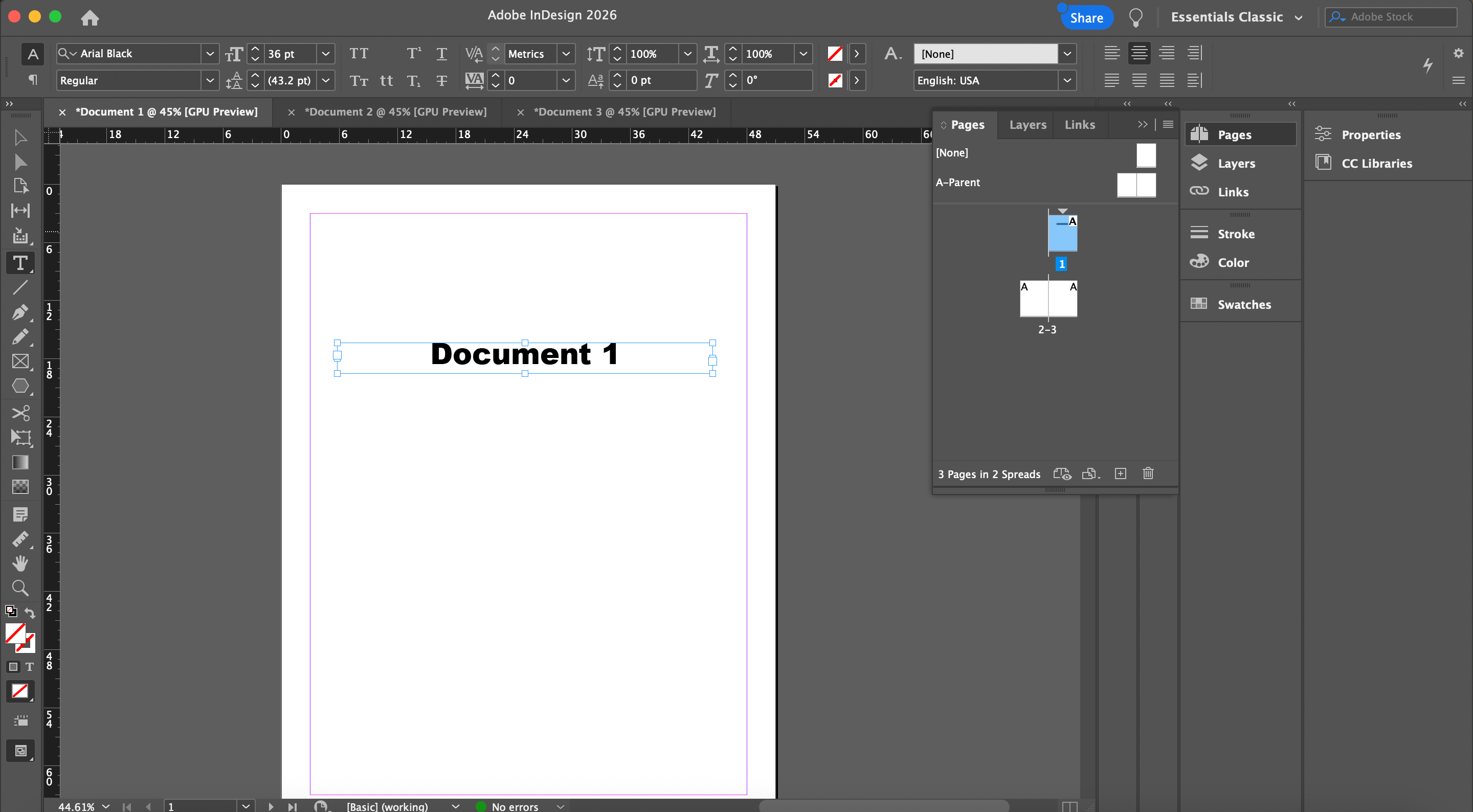The image size is (1473, 812).
Task: Toggle Underline text formatting
Action: pos(441,54)
